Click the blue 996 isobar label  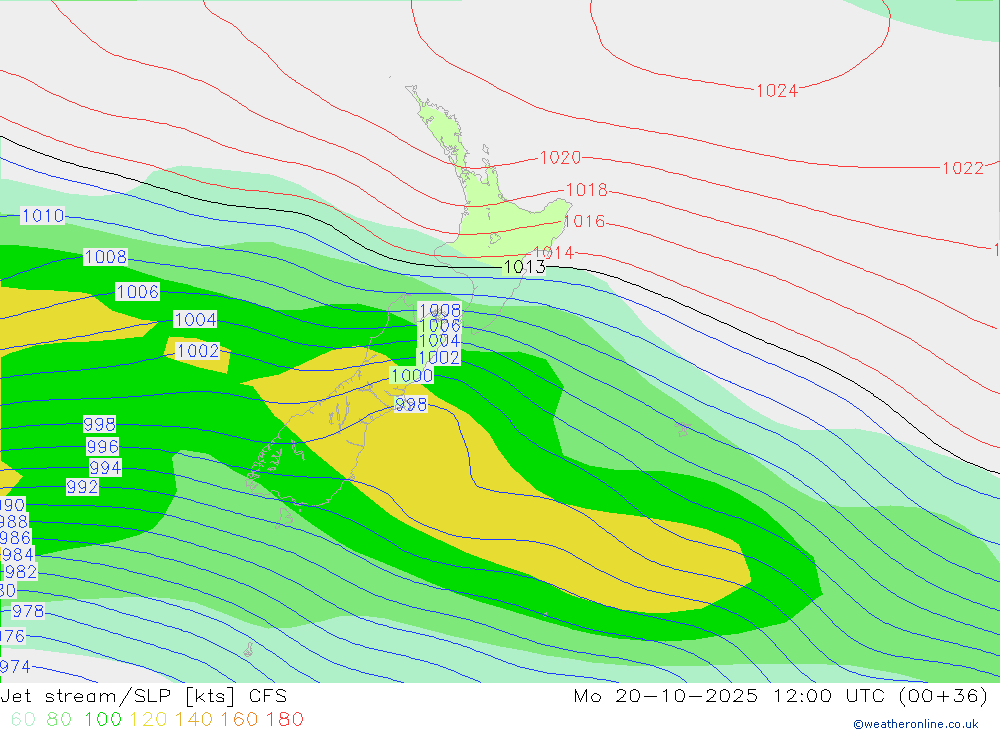(x=103, y=446)
